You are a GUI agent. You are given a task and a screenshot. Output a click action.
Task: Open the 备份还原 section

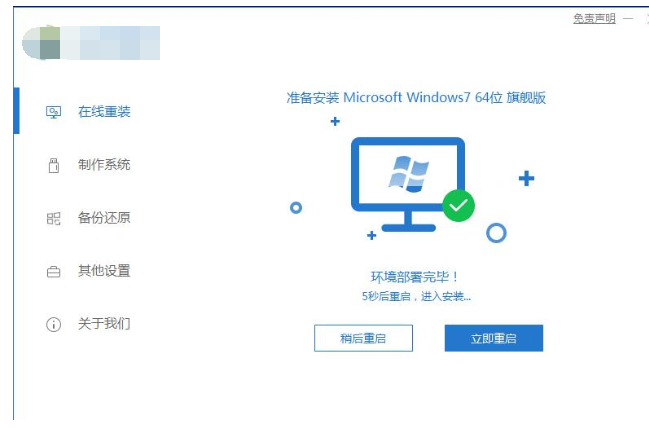tap(104, 217)
